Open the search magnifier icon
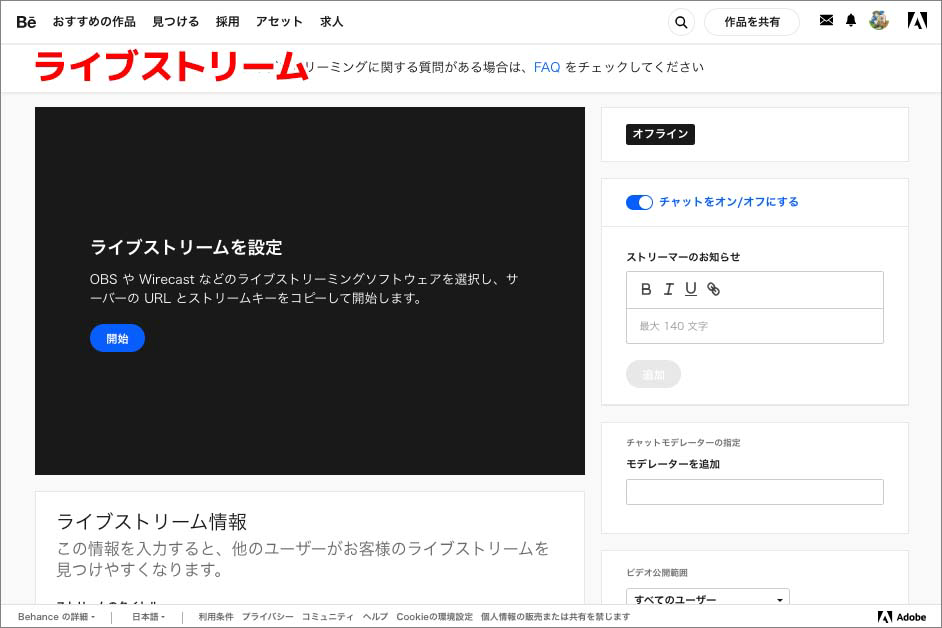Image resolution: width=942 pixels, height=628 pixels. pyautogui.click(x=681, y=22)
